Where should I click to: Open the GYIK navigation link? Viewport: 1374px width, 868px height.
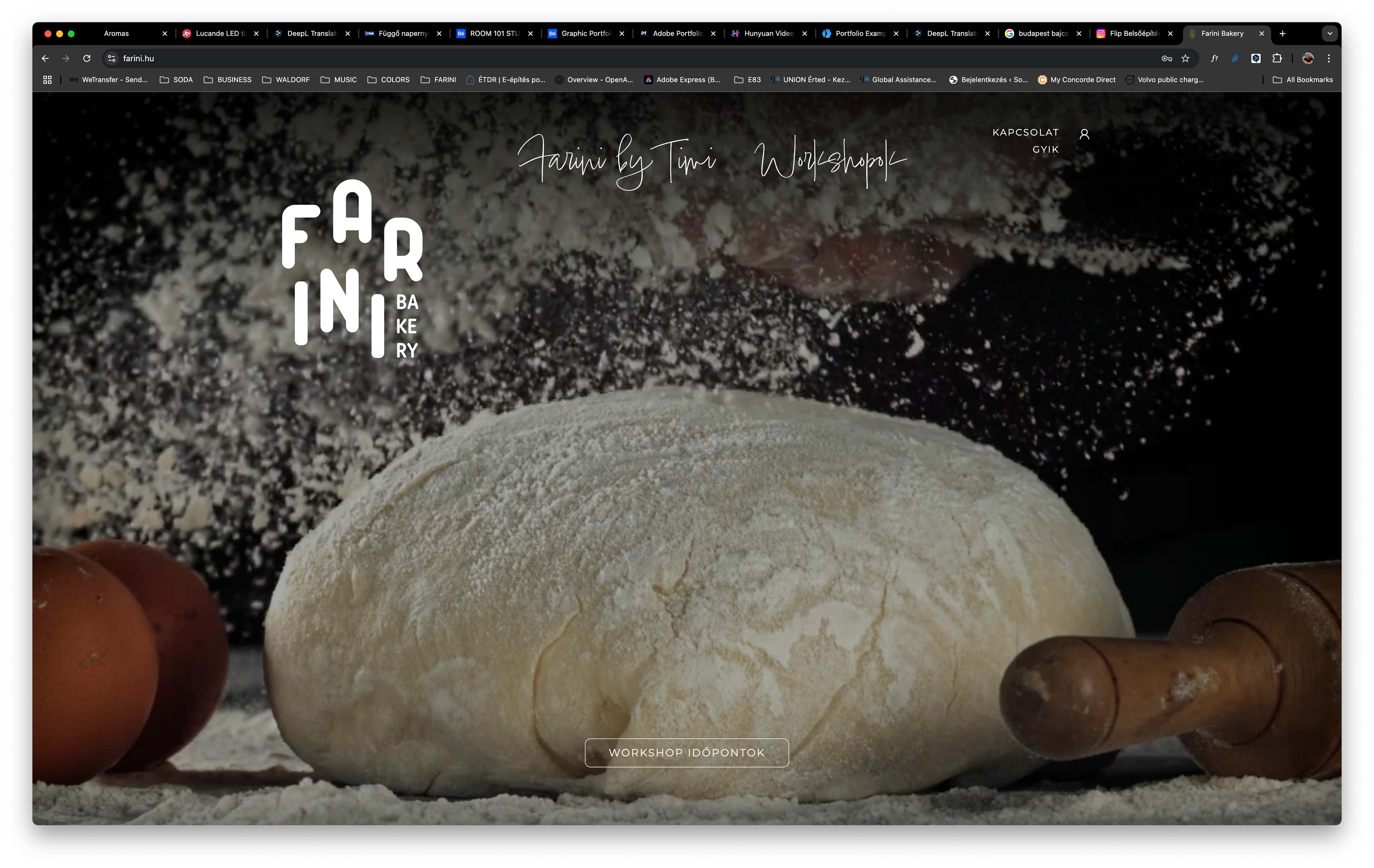[1045, 149]
